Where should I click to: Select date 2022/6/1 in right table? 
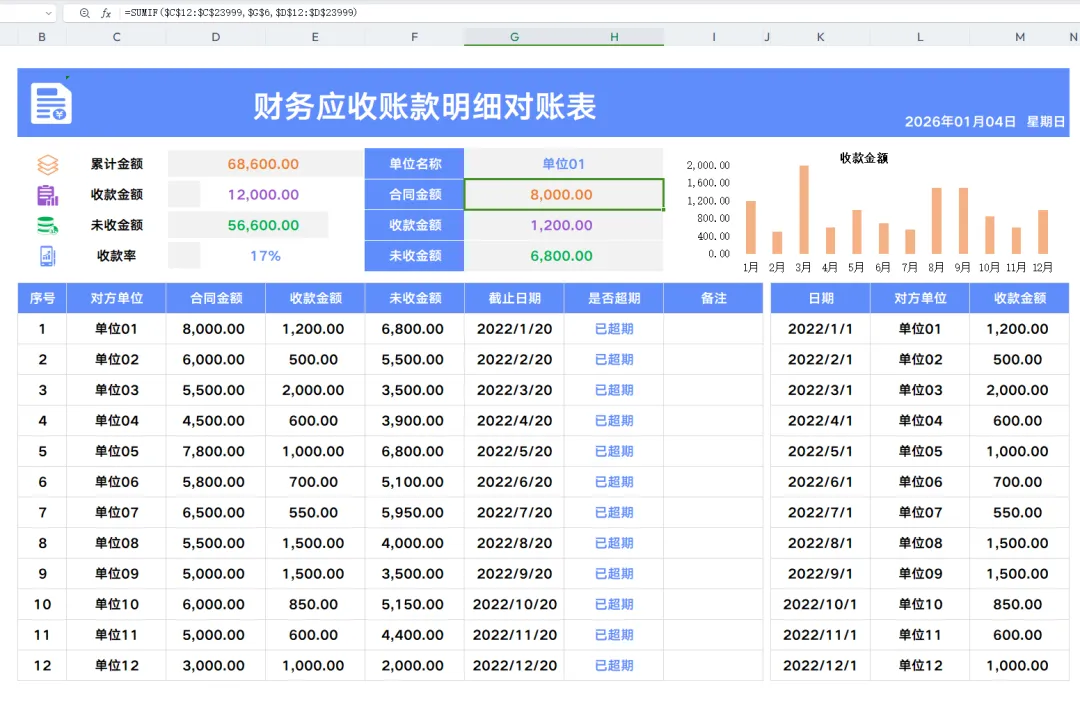coord(820,482)
